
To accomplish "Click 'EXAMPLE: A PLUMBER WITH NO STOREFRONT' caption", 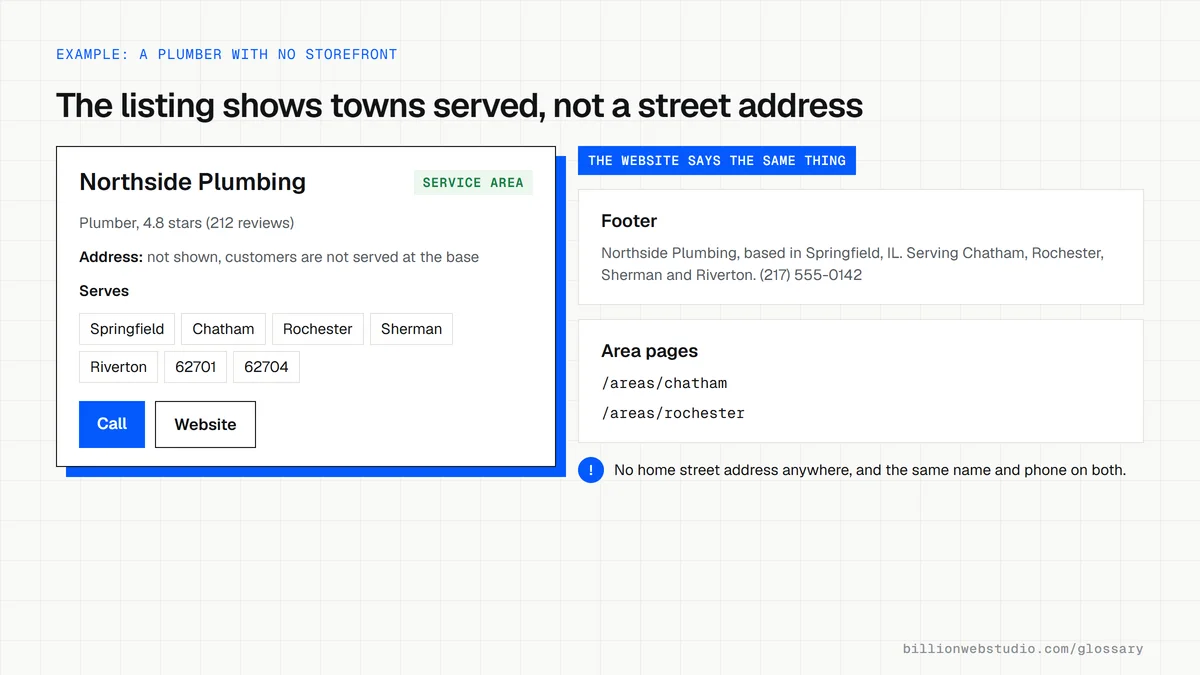I will pyautogui.click(x=227, y=54).
